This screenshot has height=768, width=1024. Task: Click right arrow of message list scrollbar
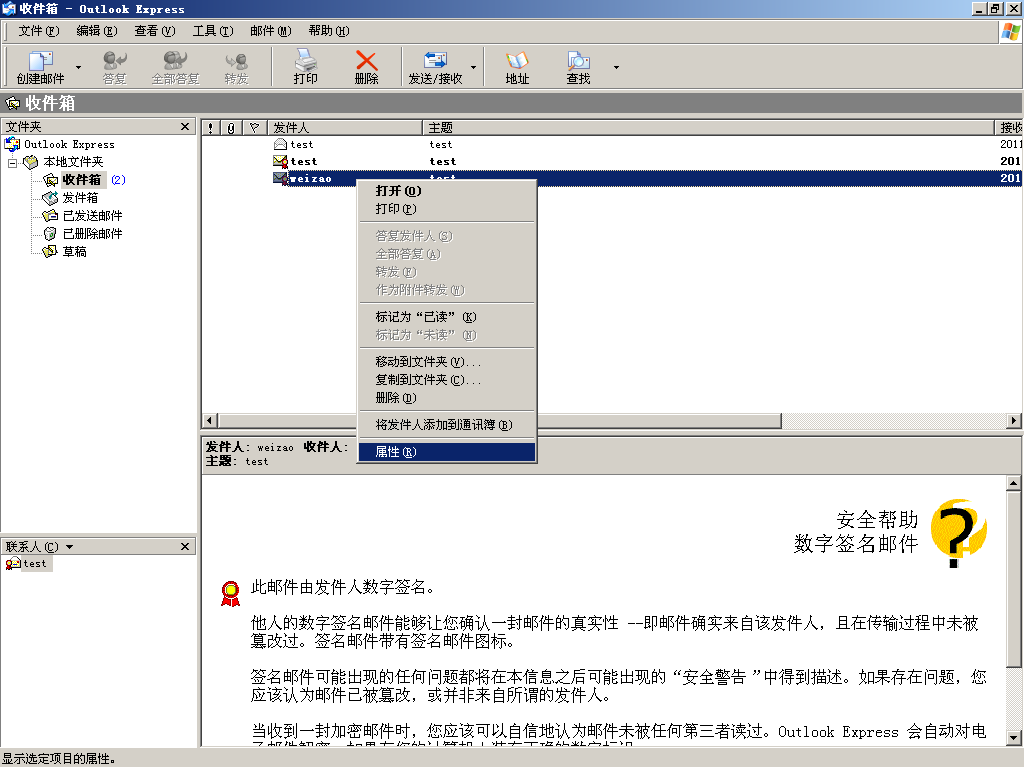coord(1014,421)
